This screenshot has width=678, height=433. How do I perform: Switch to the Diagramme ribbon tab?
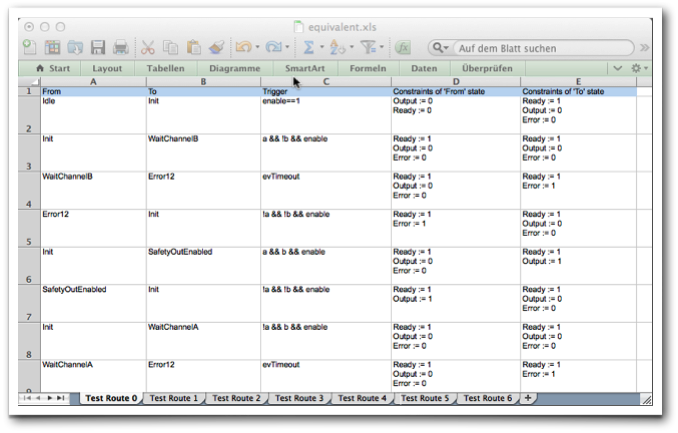point(235,68)
